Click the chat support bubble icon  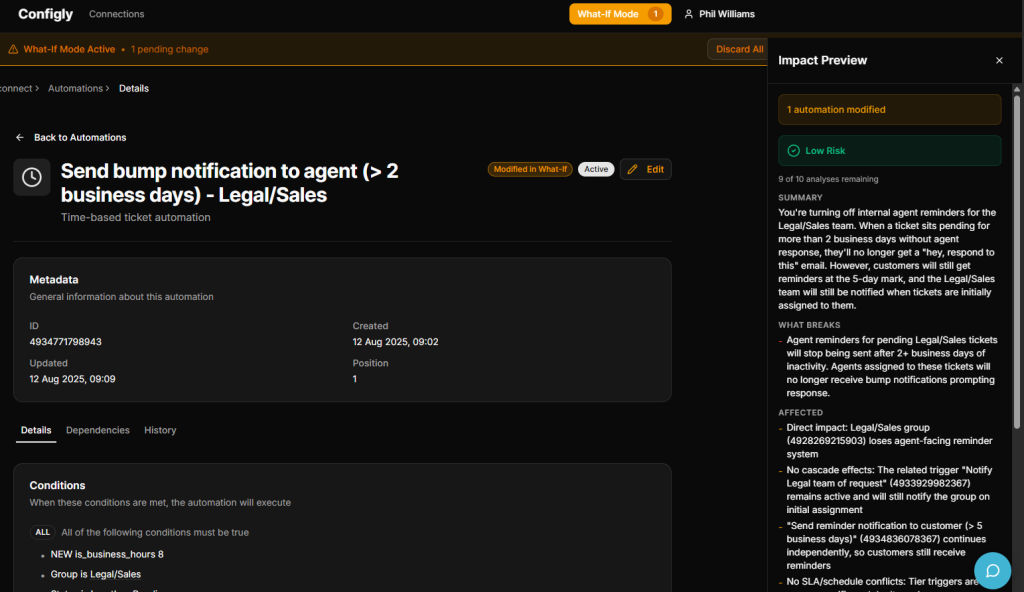coord(992,570)
